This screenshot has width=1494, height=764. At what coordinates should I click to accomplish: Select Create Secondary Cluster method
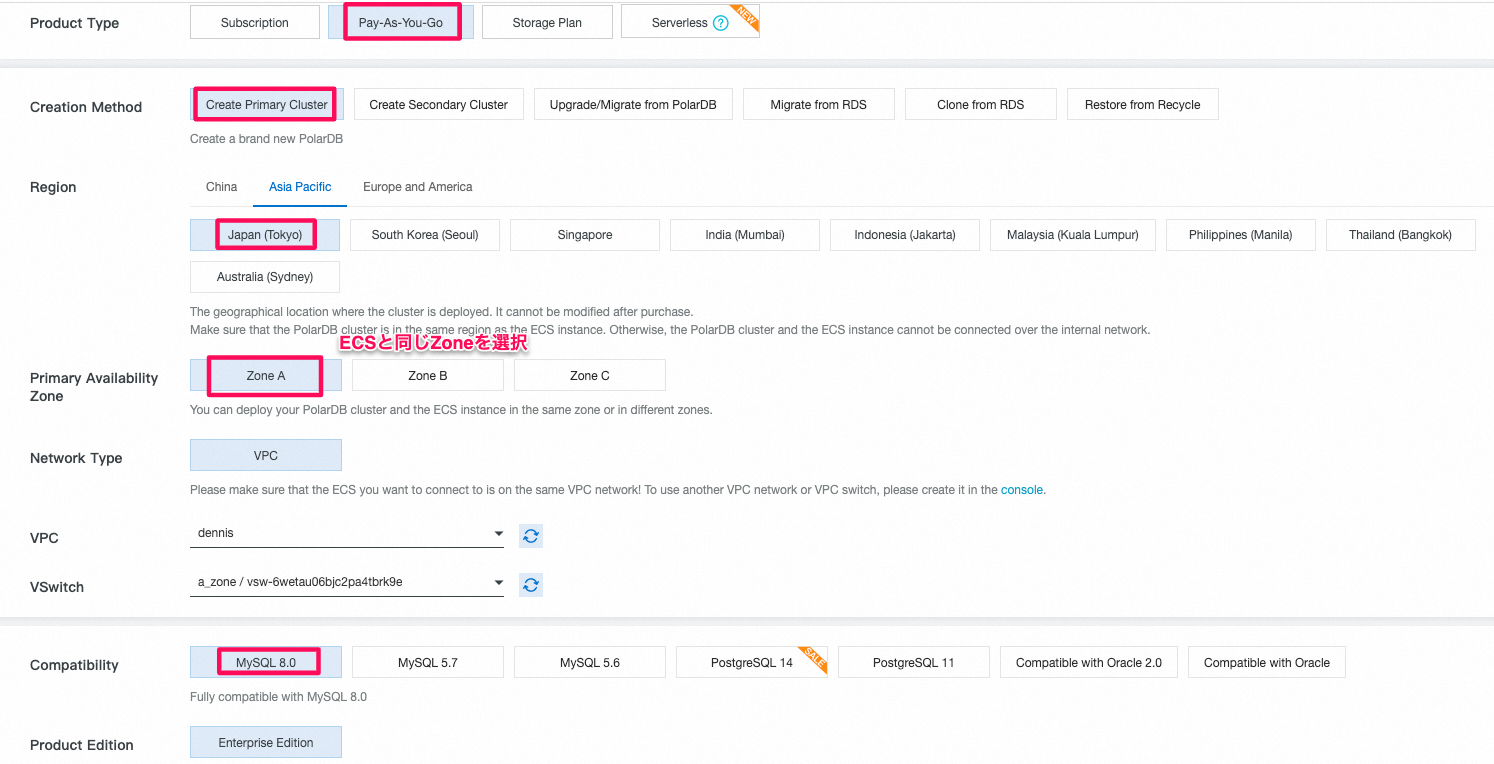[439, 105]
